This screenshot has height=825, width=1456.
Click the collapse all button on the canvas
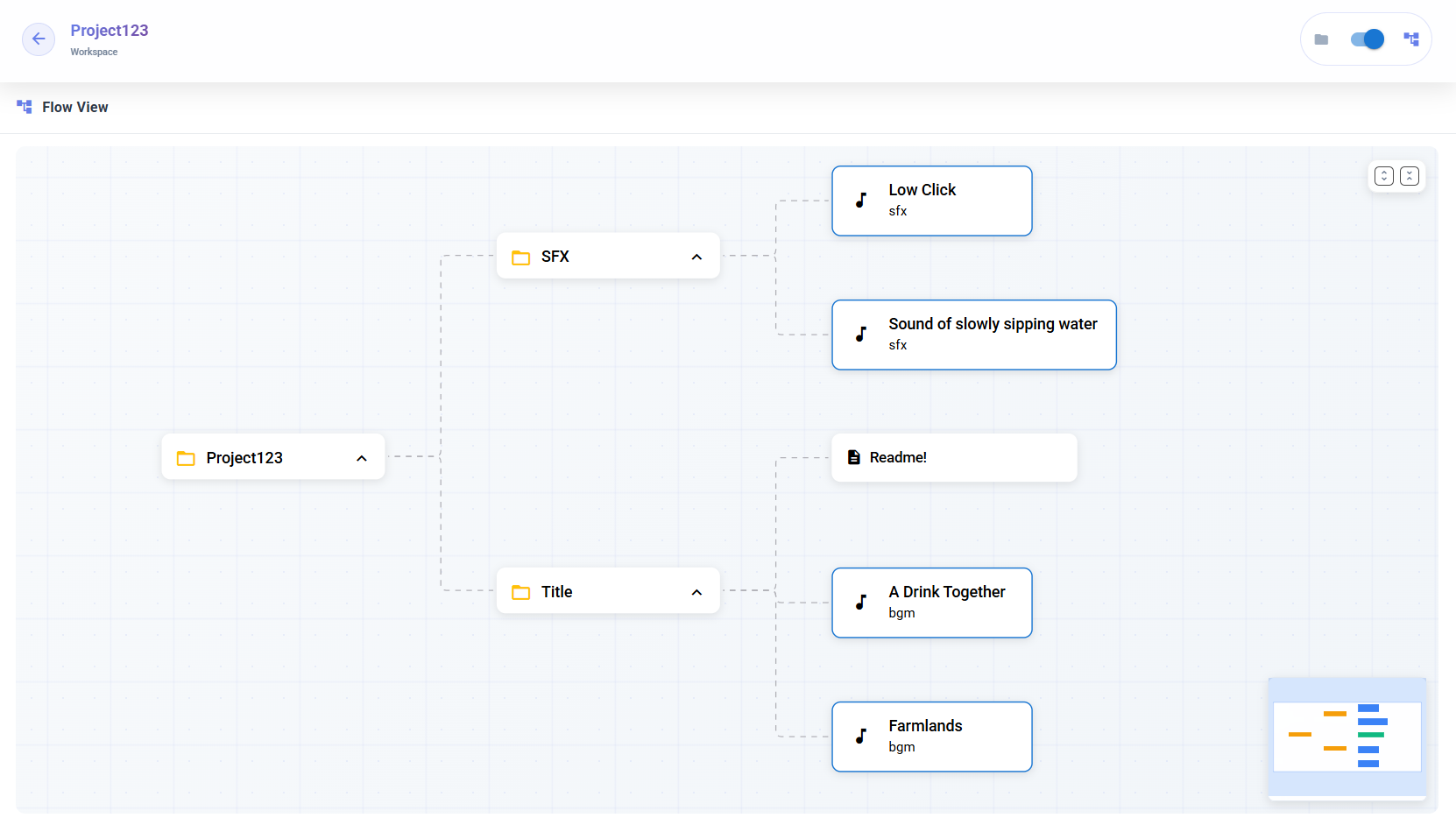tap(1410, 176)
